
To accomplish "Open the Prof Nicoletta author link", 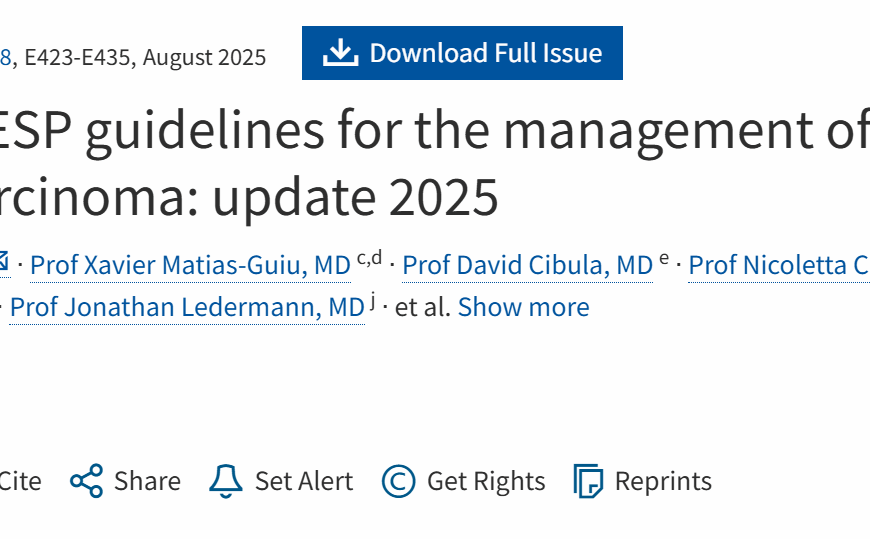I will [779, 265].
